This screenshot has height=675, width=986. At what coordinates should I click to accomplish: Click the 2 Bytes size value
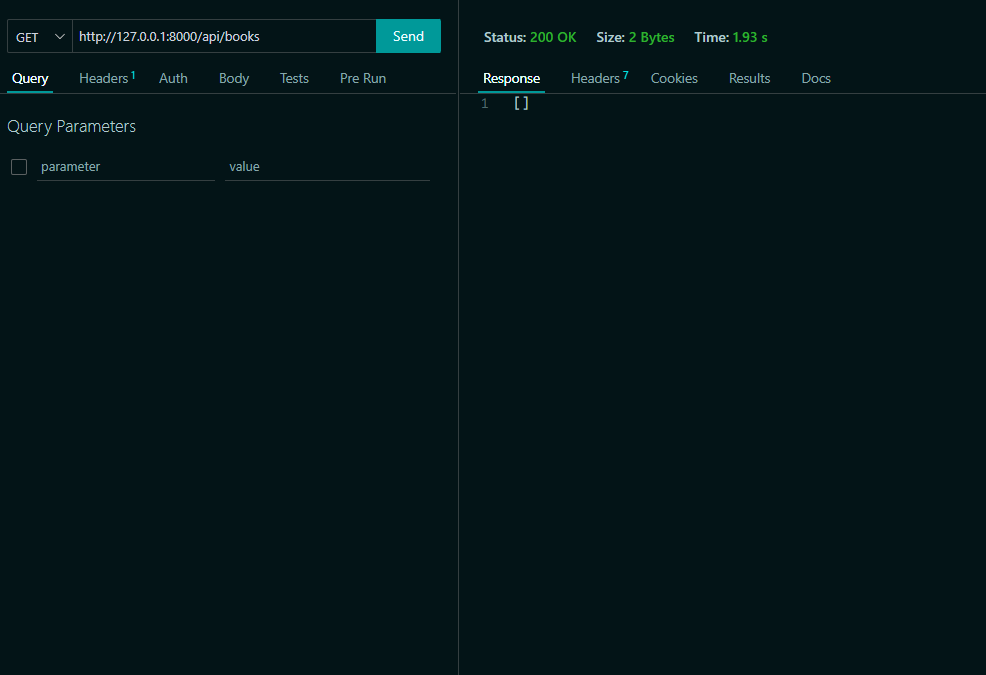tap(651, 37)
